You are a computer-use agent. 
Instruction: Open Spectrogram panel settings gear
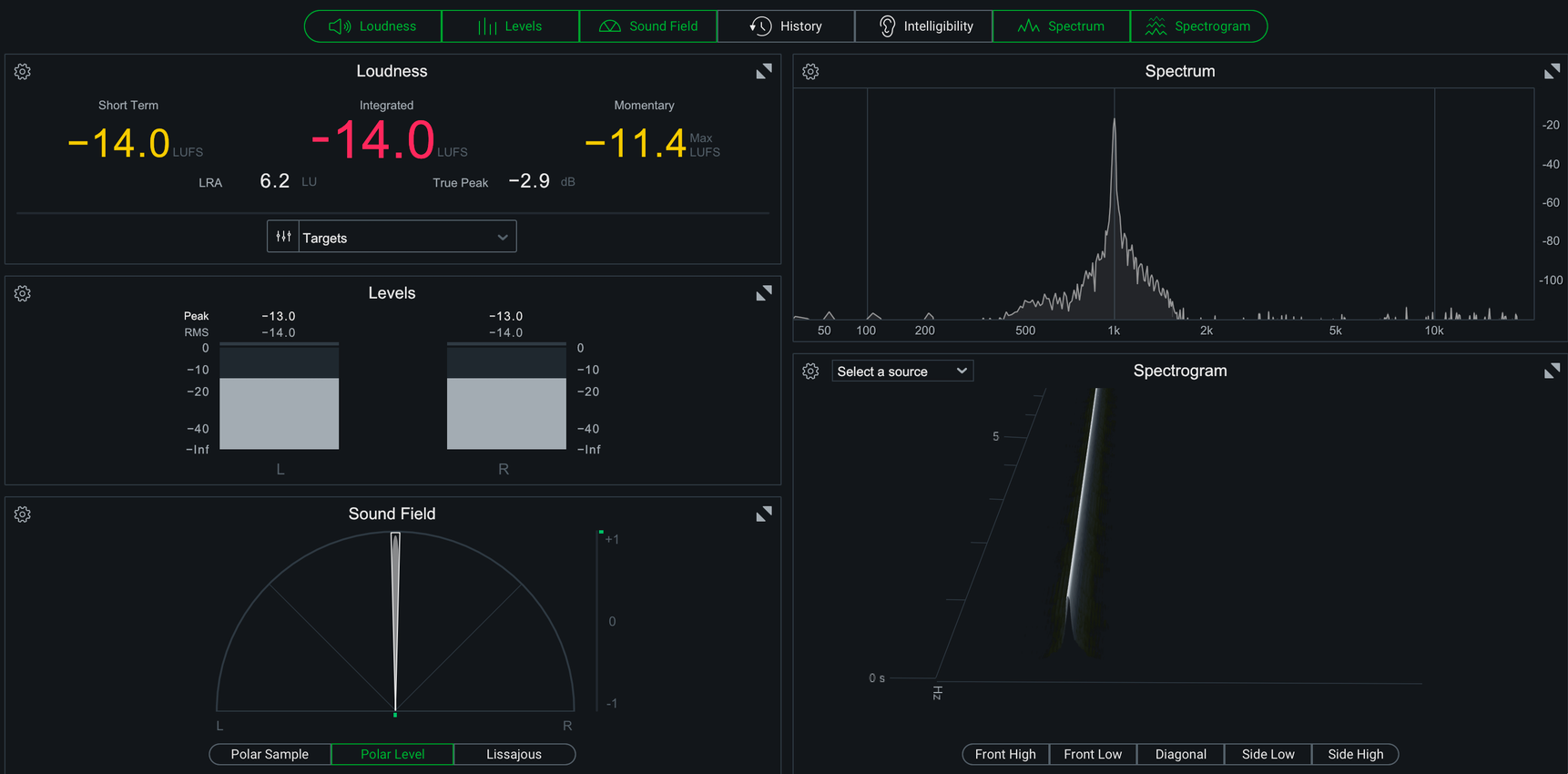pos(810,372)
